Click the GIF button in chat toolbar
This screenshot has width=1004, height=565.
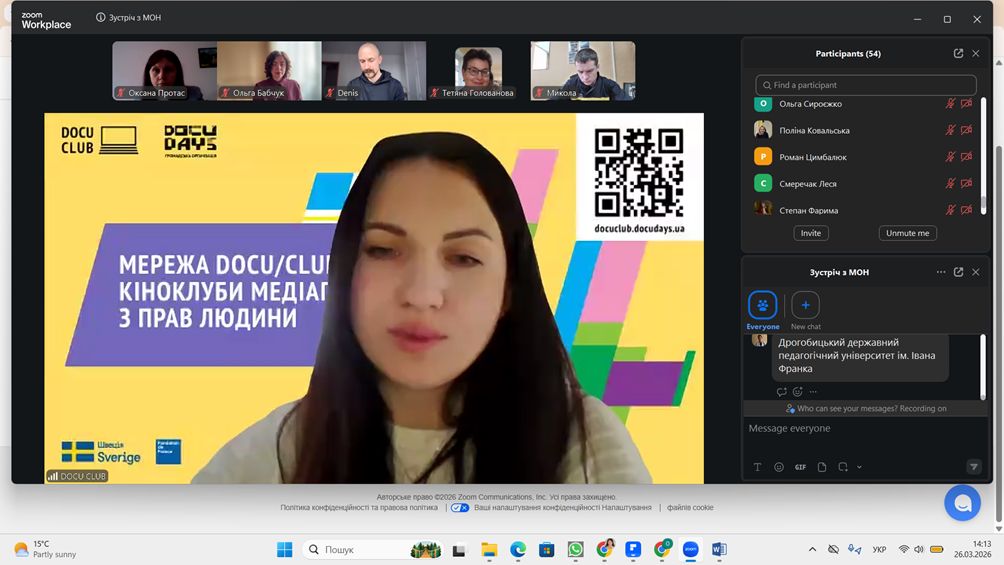click(x=800, y=467)
